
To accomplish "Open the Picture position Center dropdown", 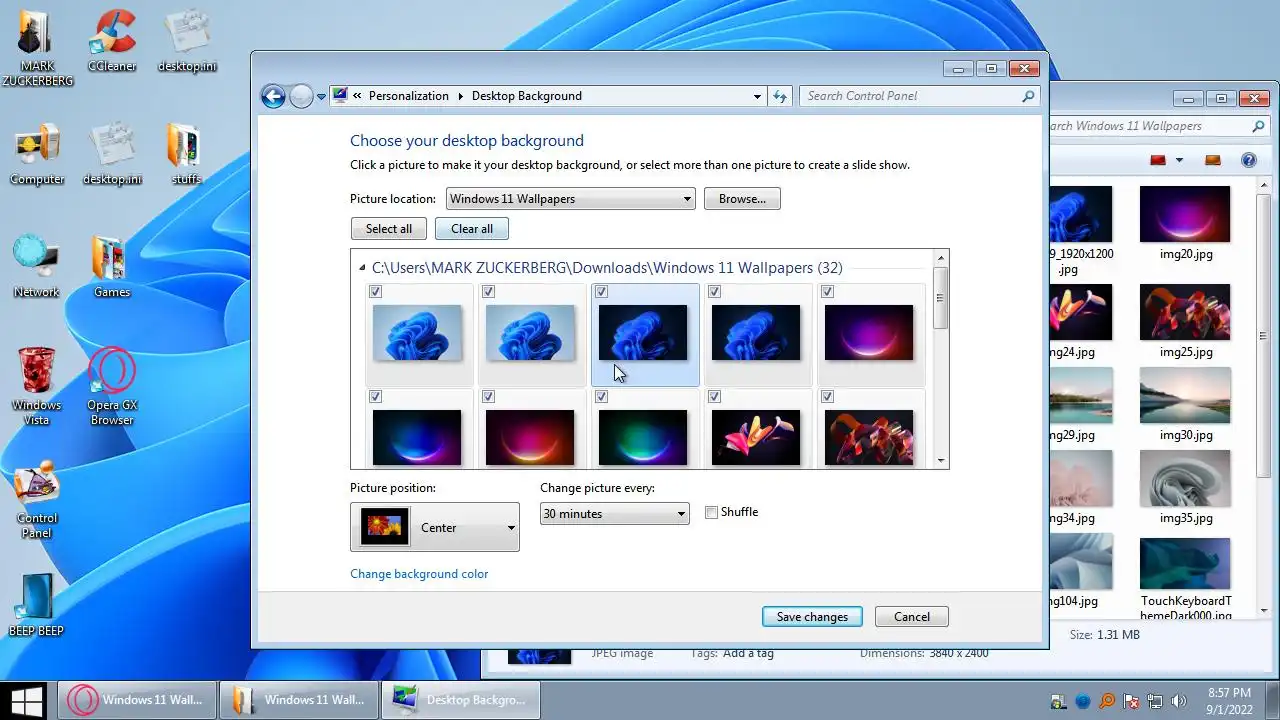I will point(435,527).
